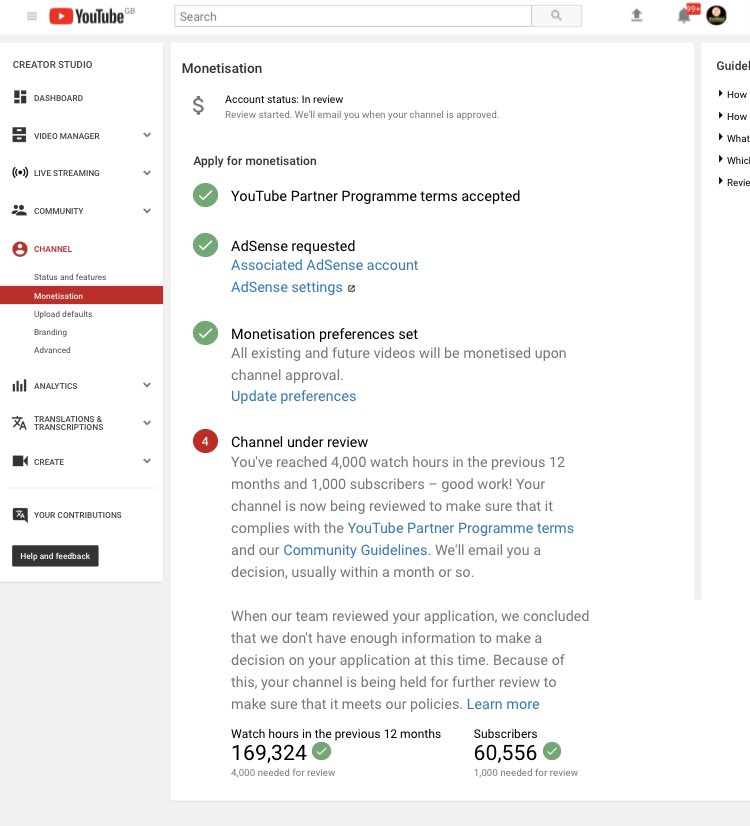Viewport: 750px width, 826px height.
Task: Expand the Community section chevron
Action: point(147,211)
